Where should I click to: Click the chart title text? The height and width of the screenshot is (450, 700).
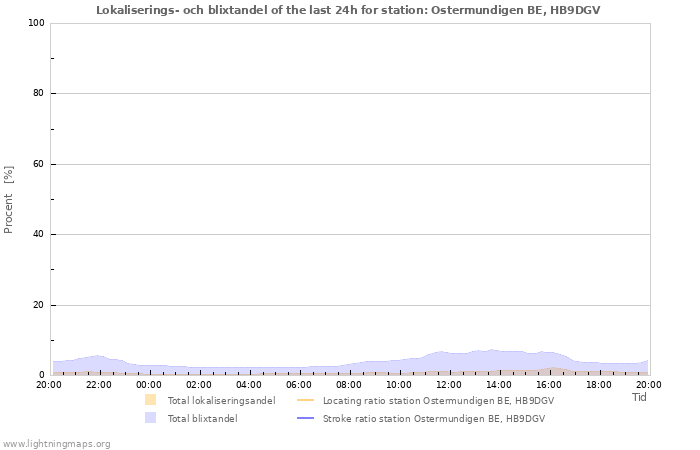348,10
